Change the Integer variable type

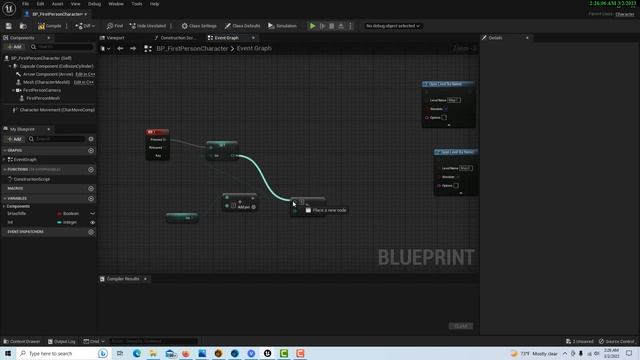[x=67, y=222]
